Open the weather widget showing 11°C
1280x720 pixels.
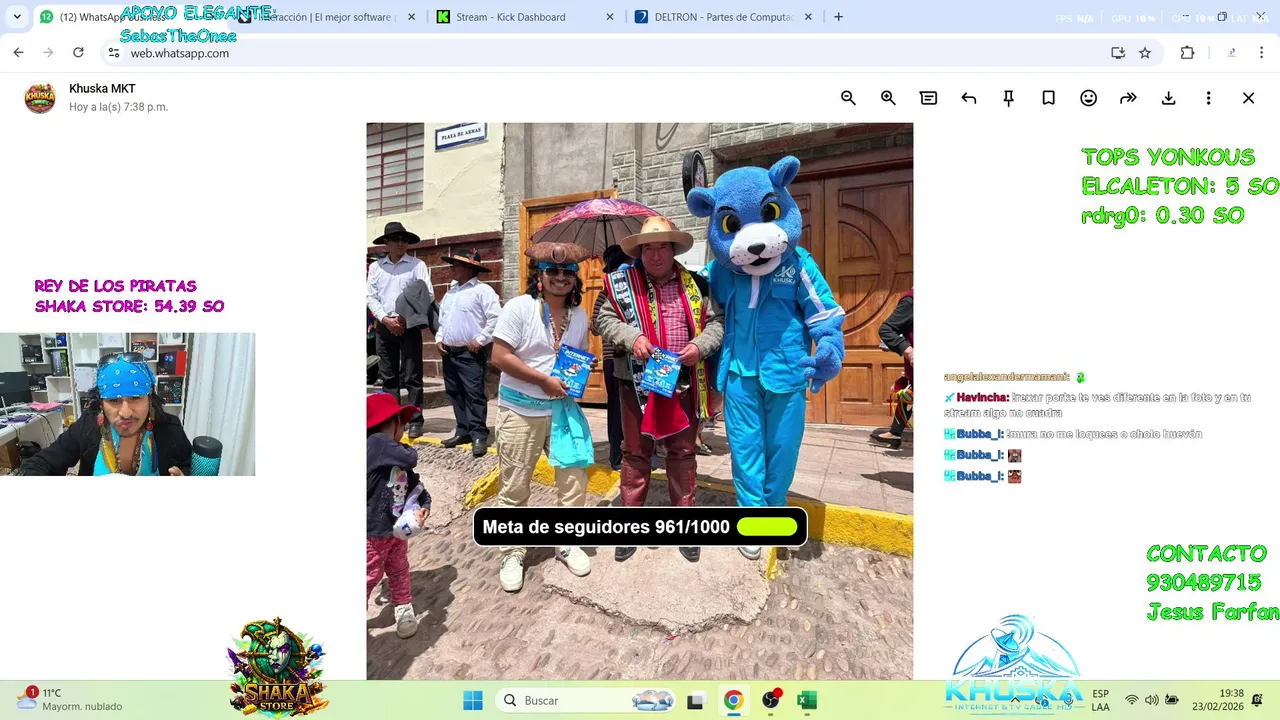[72, 699]
